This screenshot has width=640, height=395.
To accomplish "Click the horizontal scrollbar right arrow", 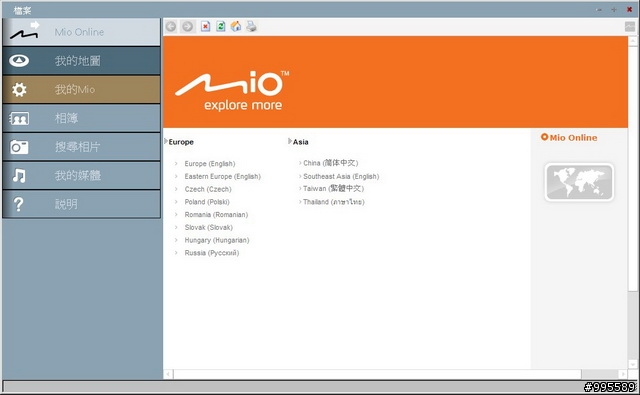I will point(622,374).
